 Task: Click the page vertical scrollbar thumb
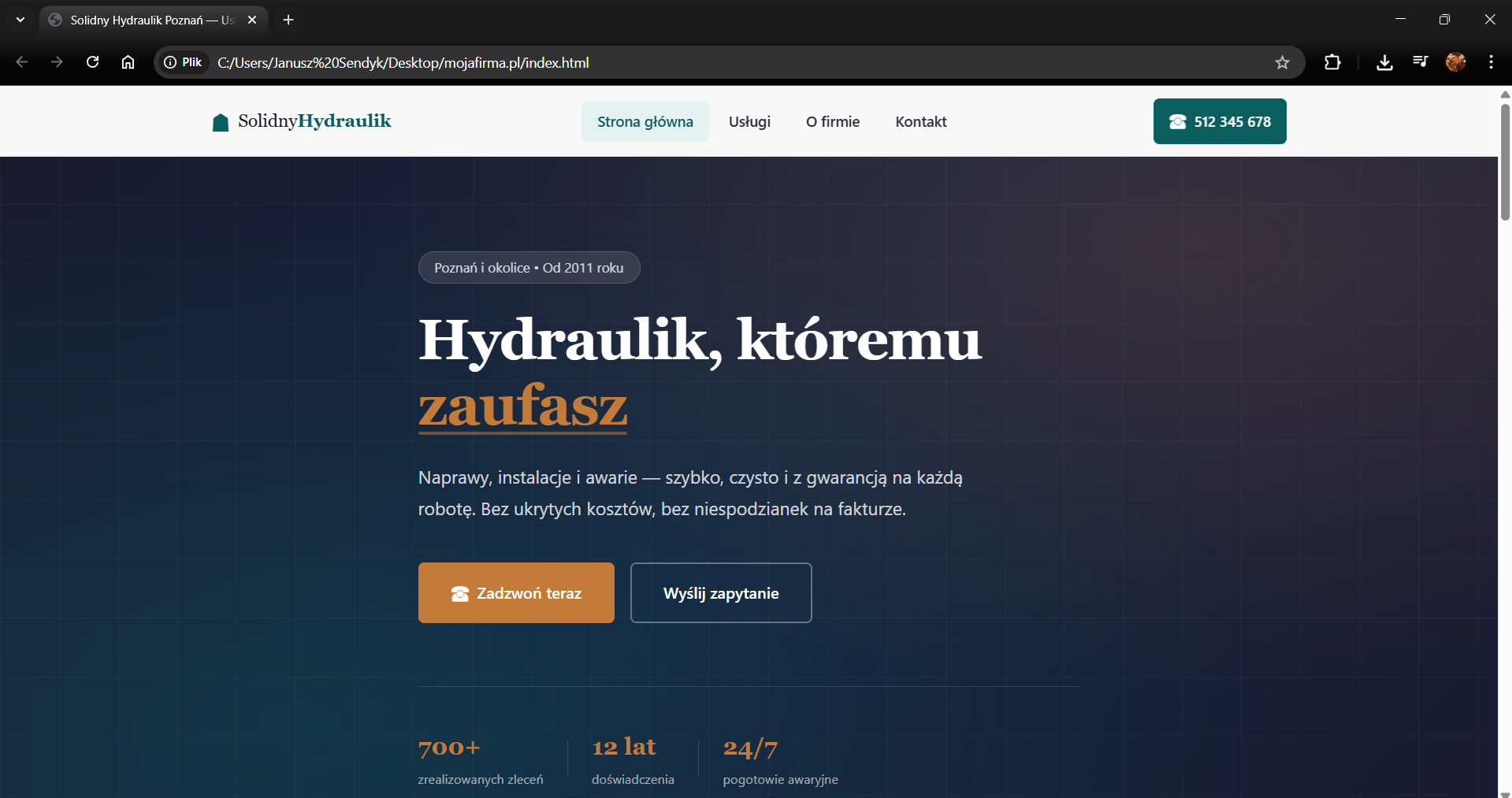click(x=1504, y=161)
